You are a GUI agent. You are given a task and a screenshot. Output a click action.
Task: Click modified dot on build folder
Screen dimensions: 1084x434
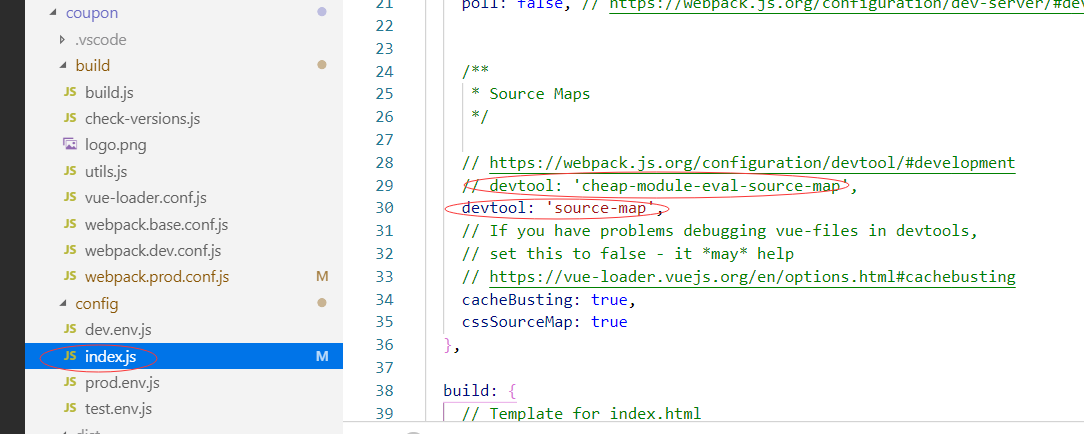[x=321, y=65]
